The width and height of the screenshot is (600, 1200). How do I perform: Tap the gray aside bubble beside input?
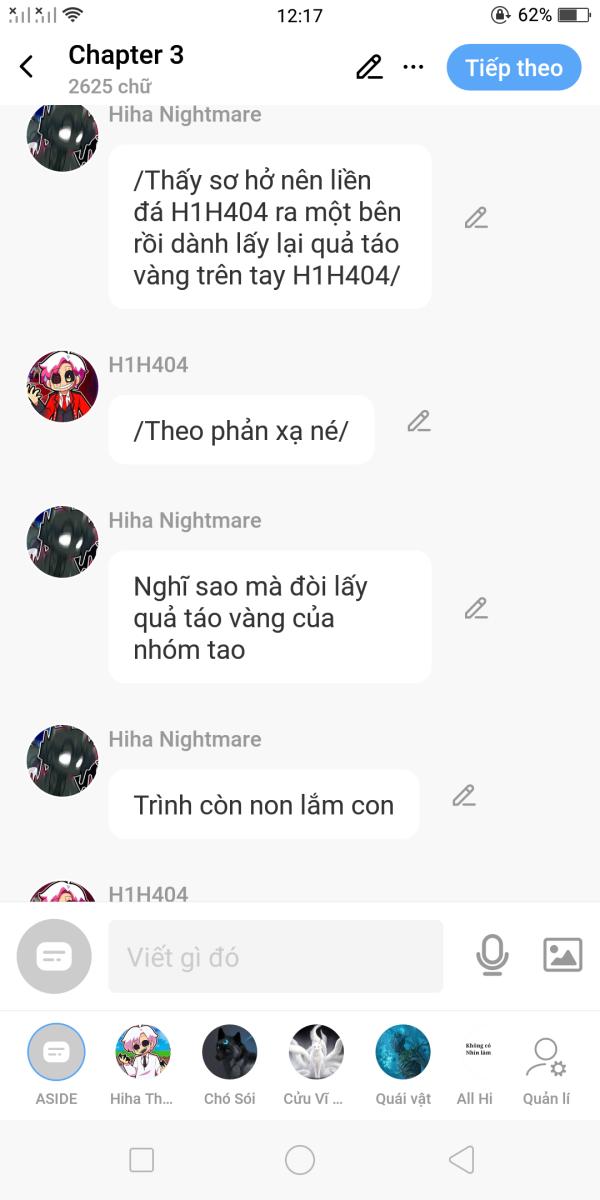[54, 956]
